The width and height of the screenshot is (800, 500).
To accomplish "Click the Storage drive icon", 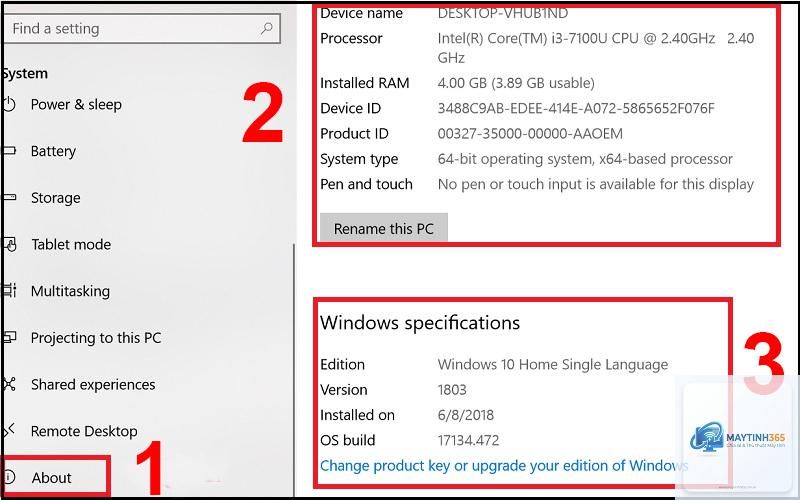I will point(9,197).
